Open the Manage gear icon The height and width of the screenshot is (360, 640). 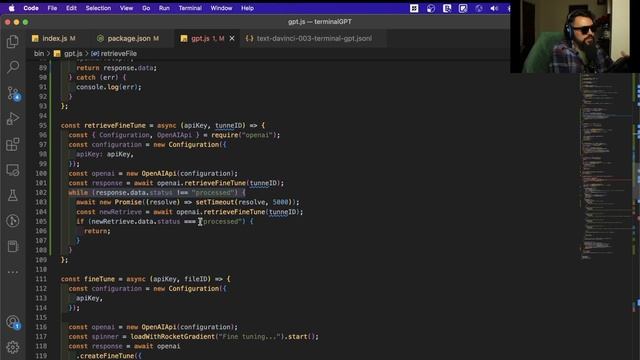13,347
